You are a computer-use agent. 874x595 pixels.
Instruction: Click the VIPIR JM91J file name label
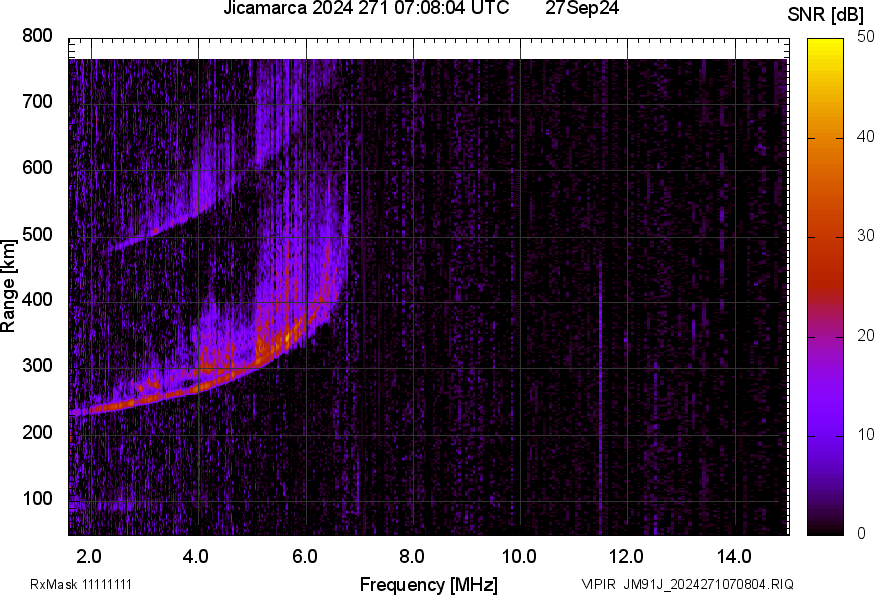point(687,584)
